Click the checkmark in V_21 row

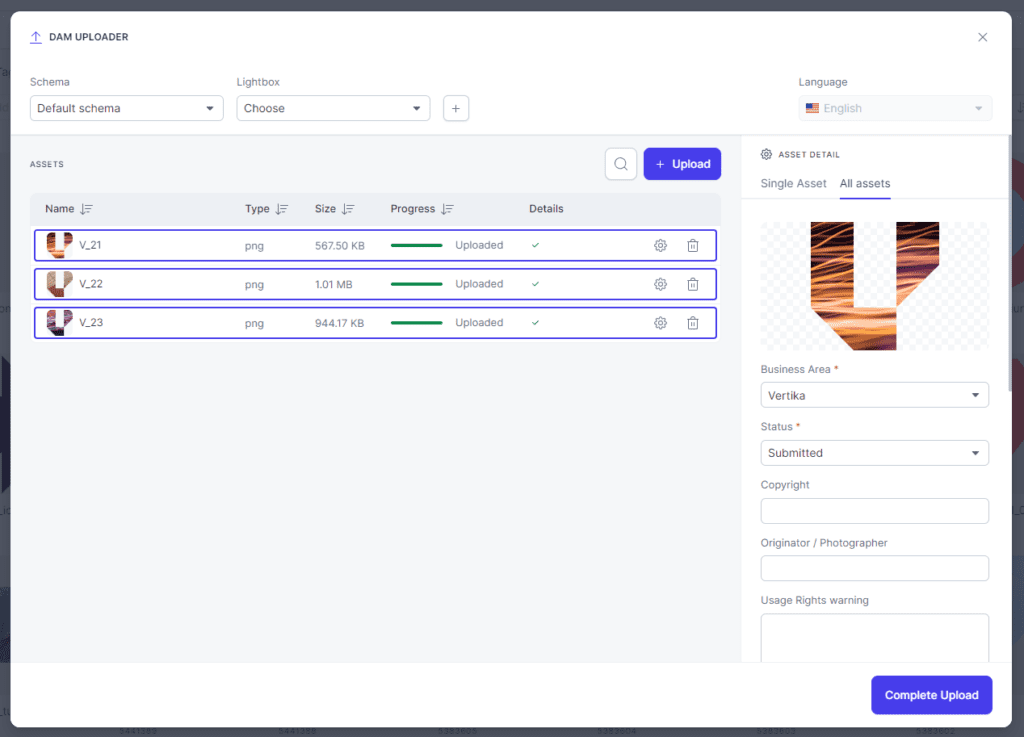[536, 245]
